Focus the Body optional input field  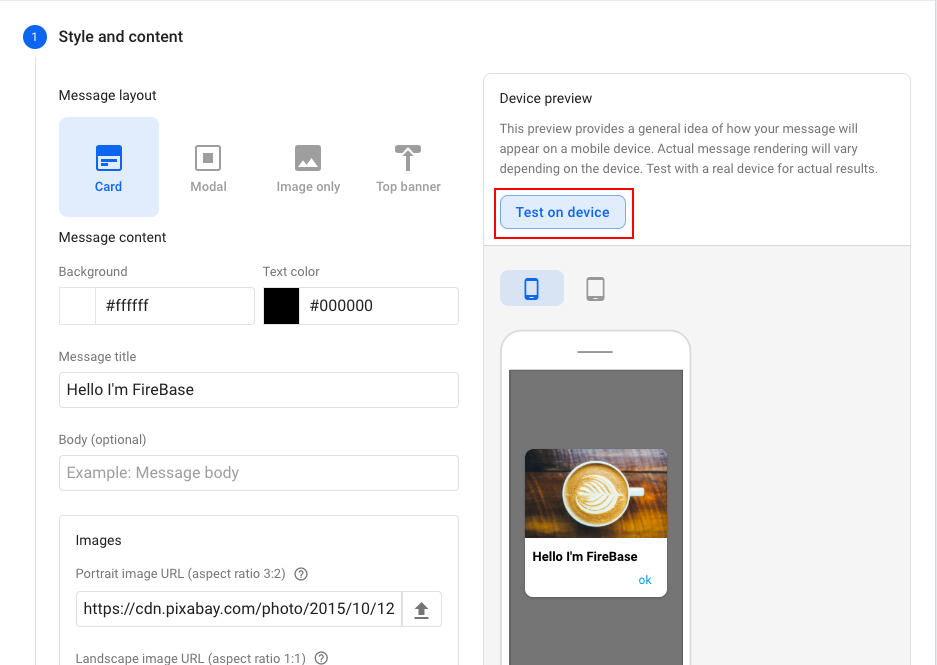tap(259, 473)
